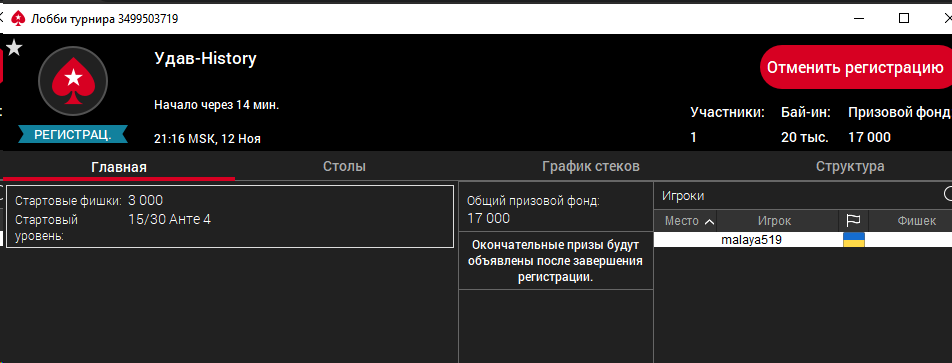Click the Стартовые фишки info box

230,217
